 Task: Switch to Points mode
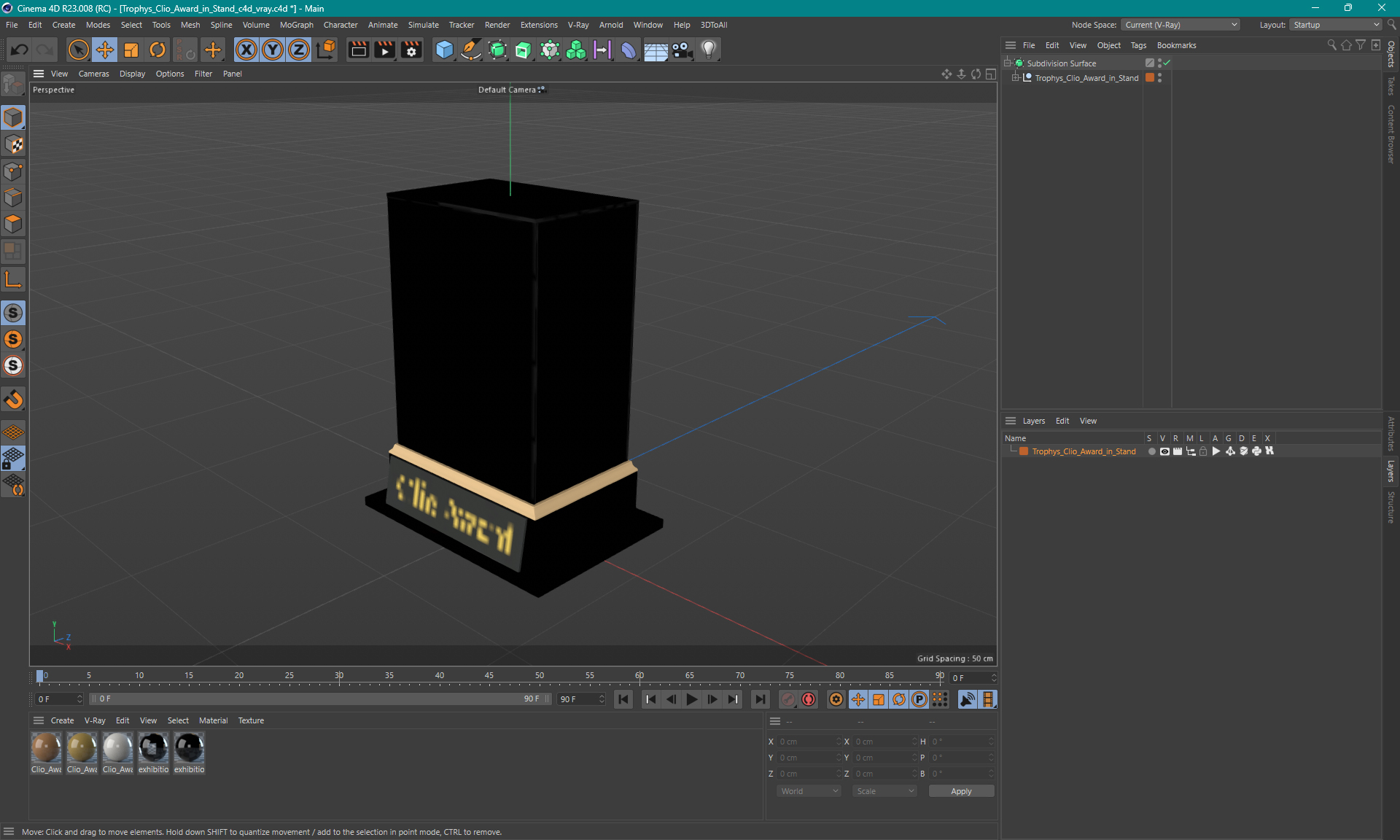pyautogui.click(x=13, y=171)
